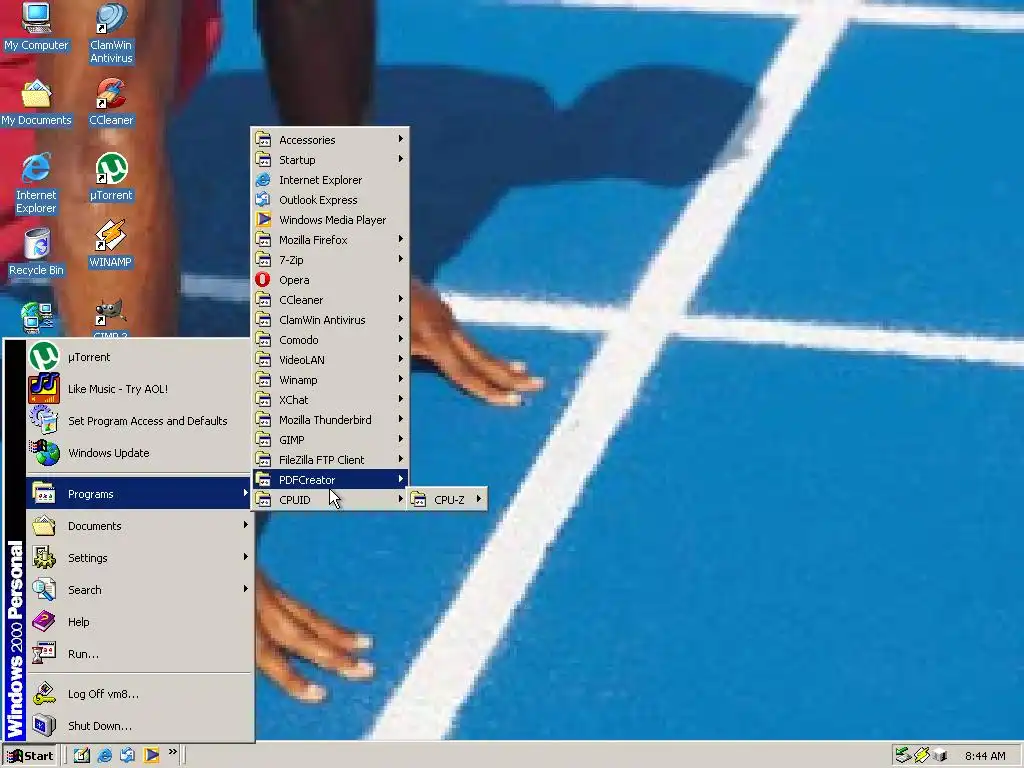Expand the Settings submenu arrow
1024x768 pixels.
[x=246, y=556]
